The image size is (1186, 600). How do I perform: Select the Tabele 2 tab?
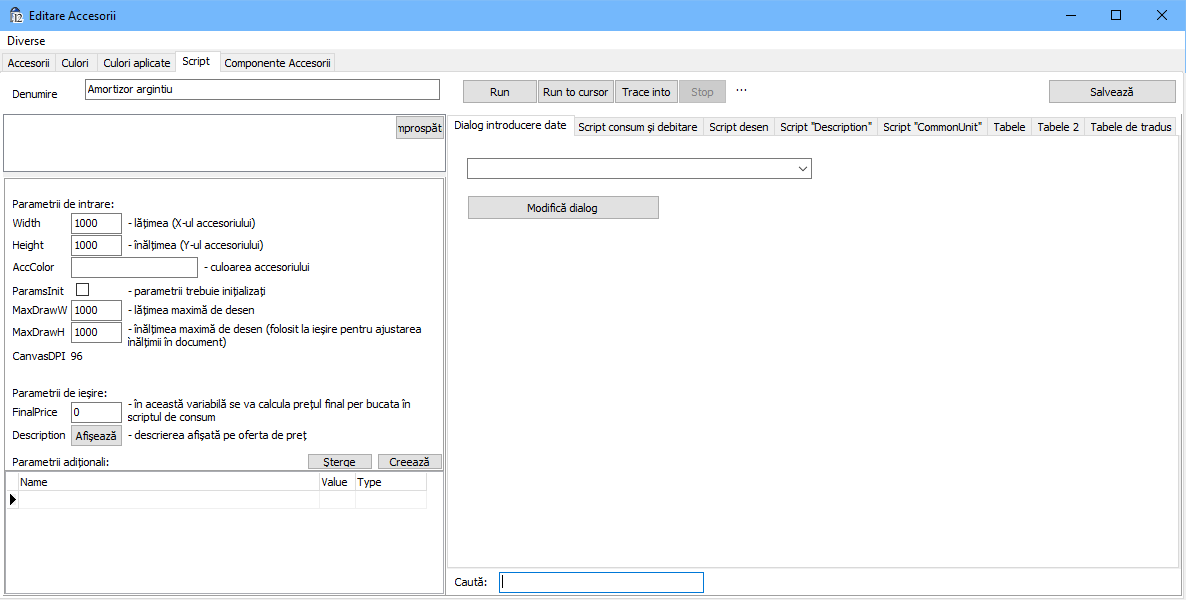1057,127
